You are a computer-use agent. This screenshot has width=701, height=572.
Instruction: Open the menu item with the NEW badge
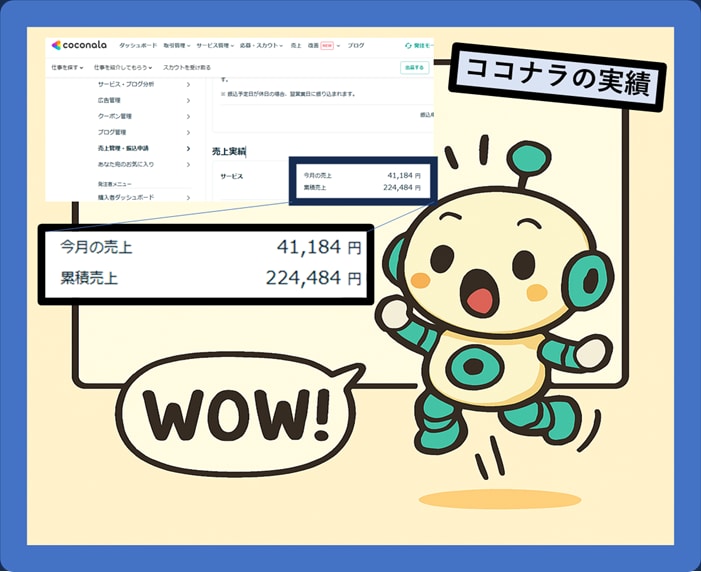pos(324,46)
